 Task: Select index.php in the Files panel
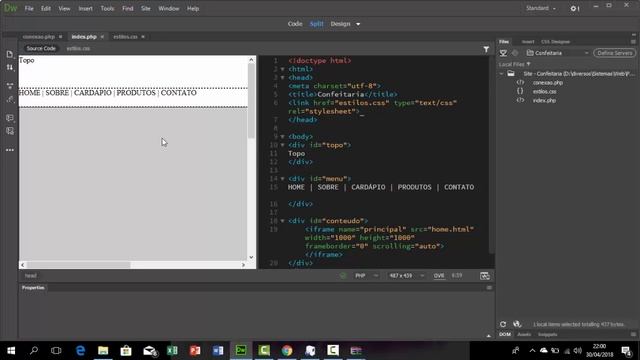[x=544, y=100]
